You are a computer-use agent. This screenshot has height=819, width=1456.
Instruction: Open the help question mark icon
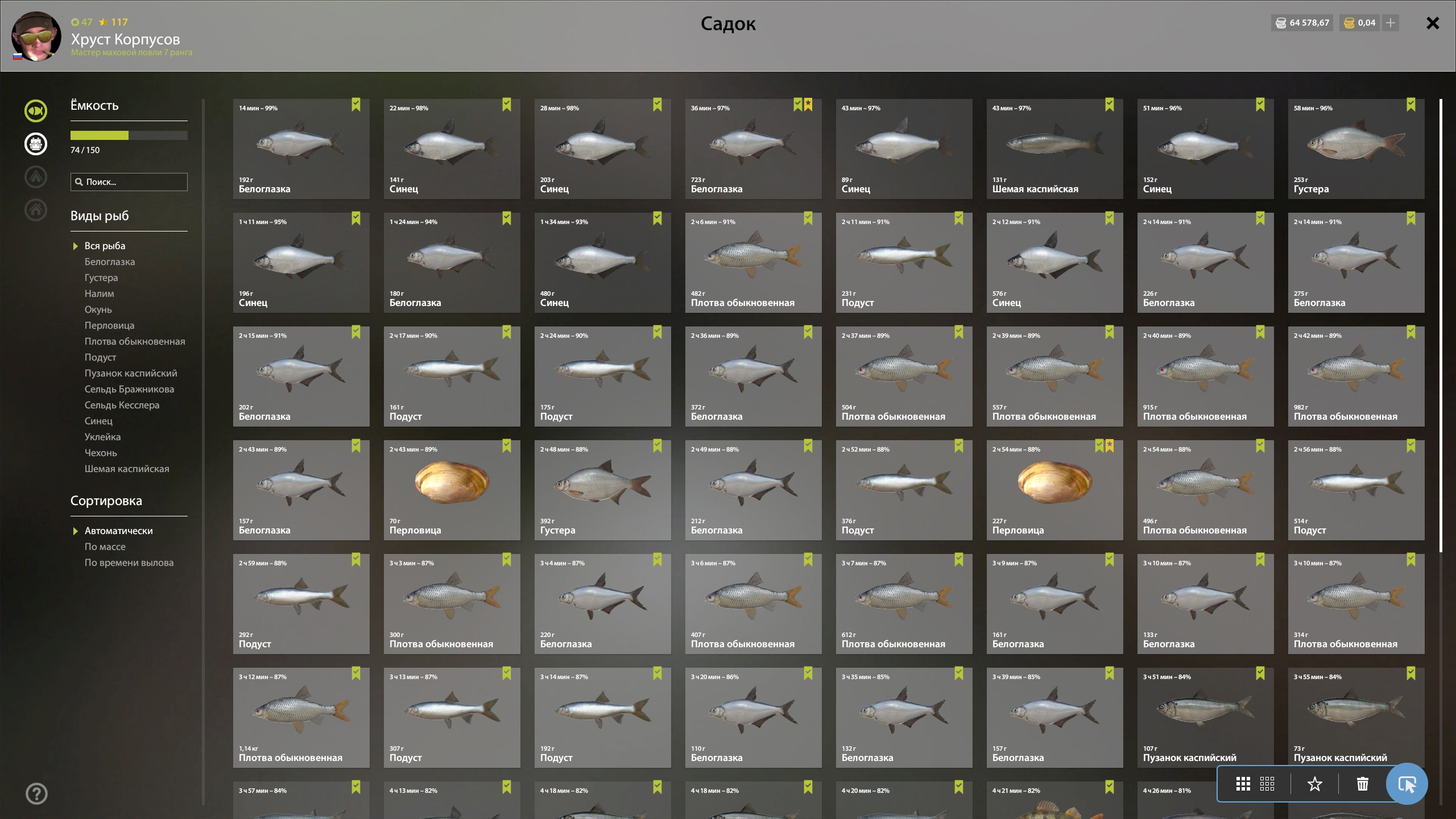tap(36, 793)
